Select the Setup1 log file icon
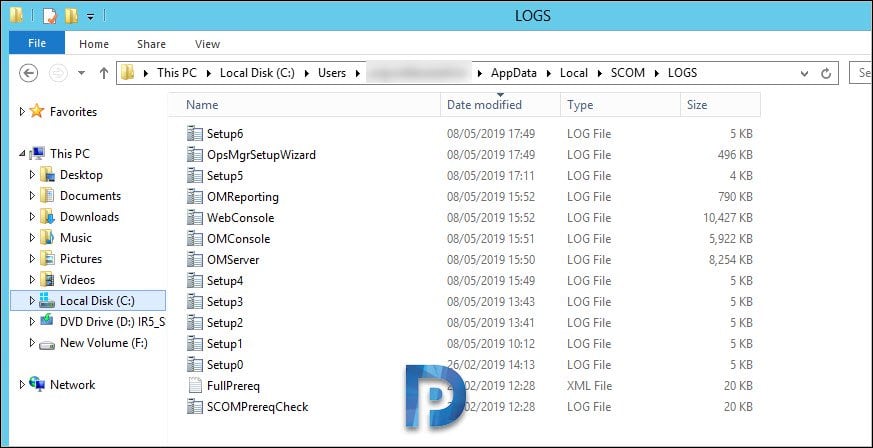873x448 pixels. [x=194, y=344]
